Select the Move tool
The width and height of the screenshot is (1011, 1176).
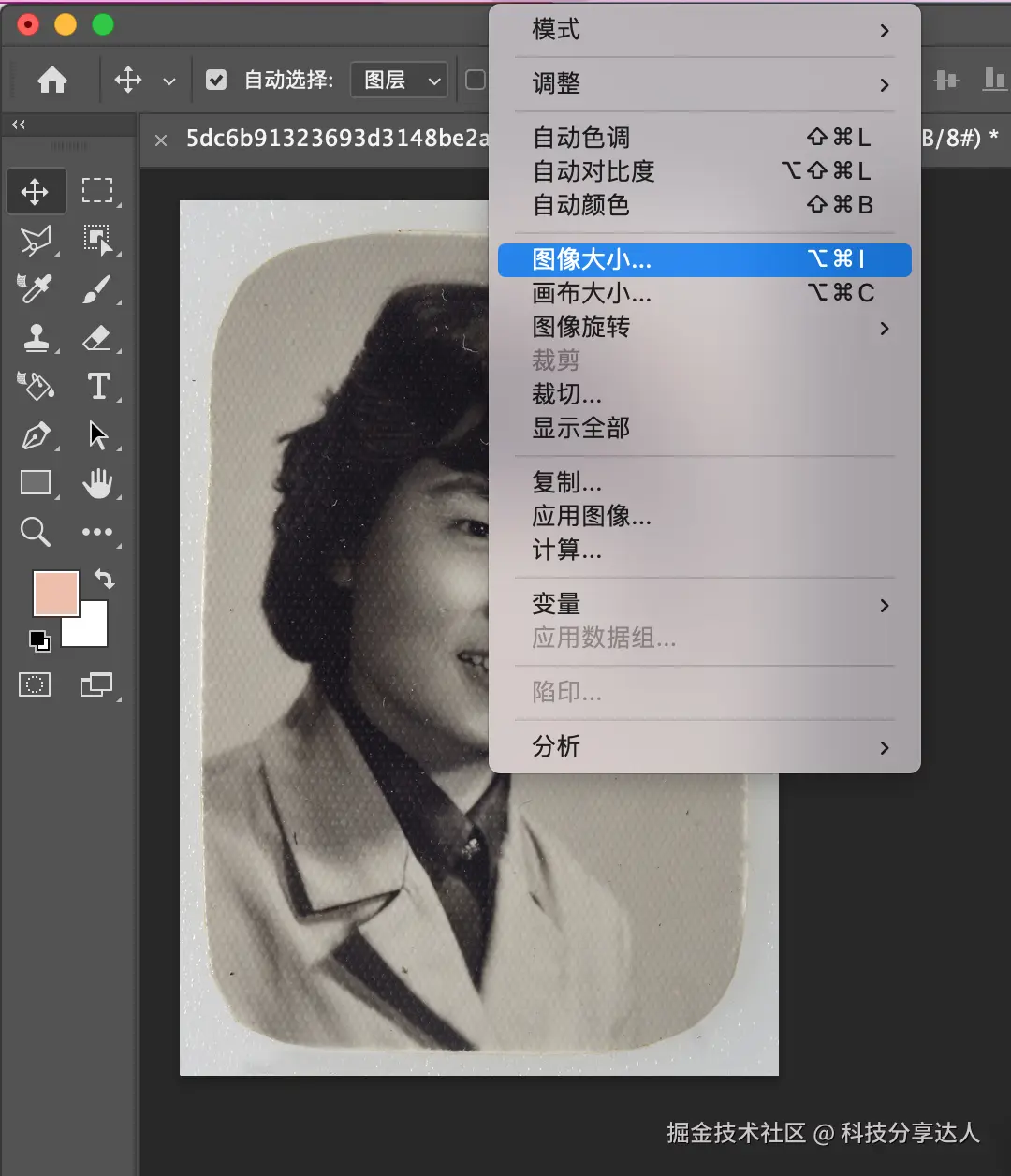[x=36, y=191]
